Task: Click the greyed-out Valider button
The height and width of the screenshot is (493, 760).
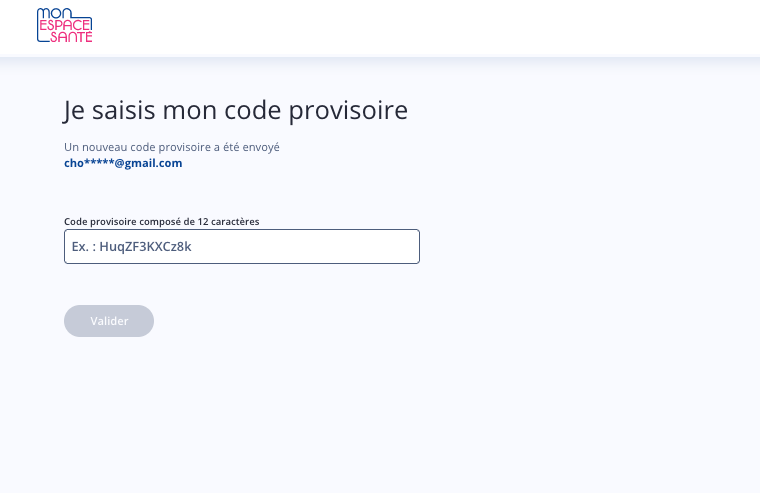Action: pos(109,321)
